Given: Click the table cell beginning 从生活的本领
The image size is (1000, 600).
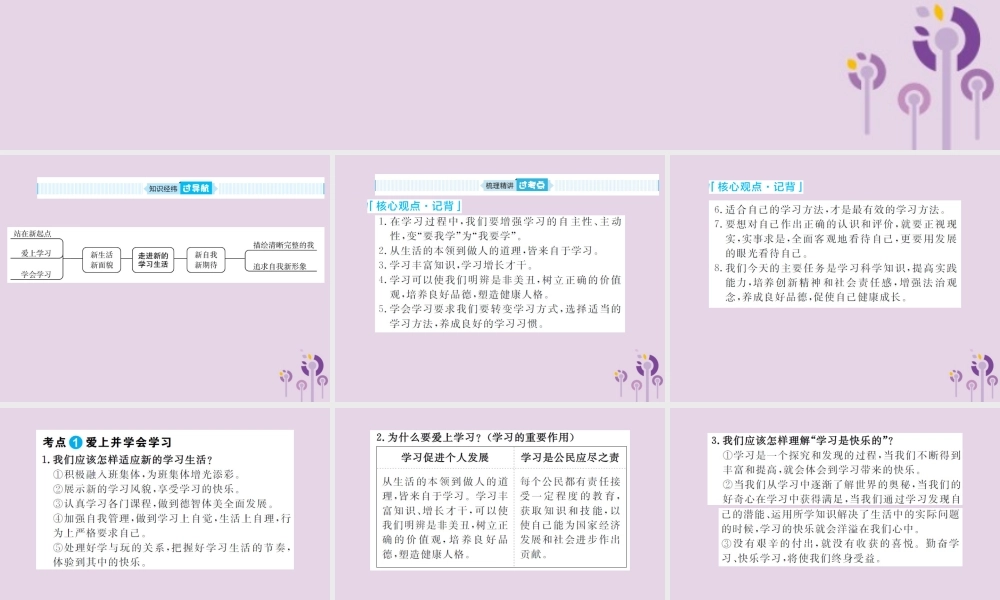Looking at the screenshot, I should pos(445,518).
